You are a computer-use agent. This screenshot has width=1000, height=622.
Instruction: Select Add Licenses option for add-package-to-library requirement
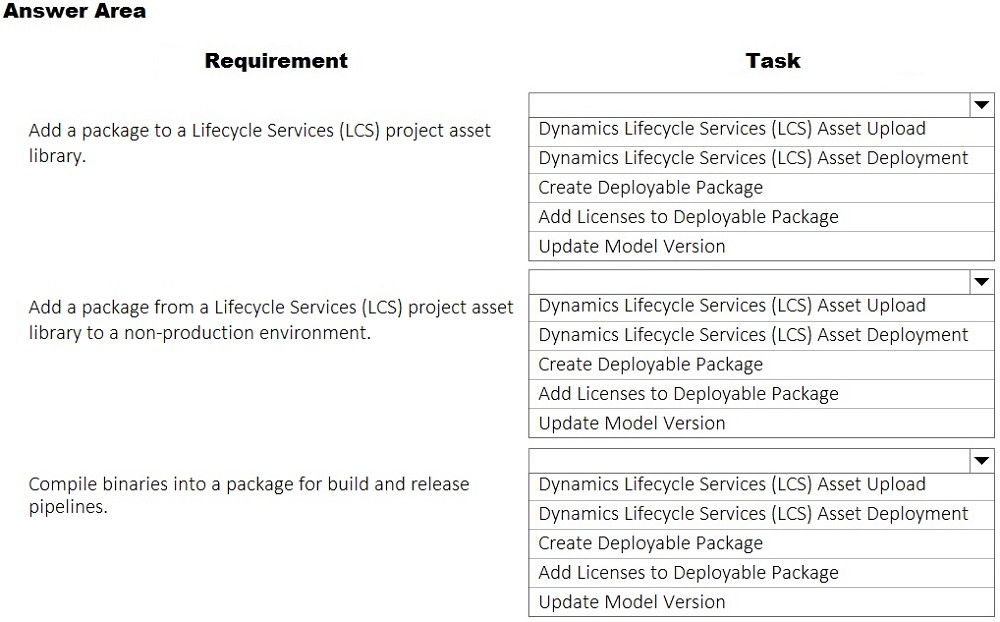pyautogui.click(x=688, y=217)
